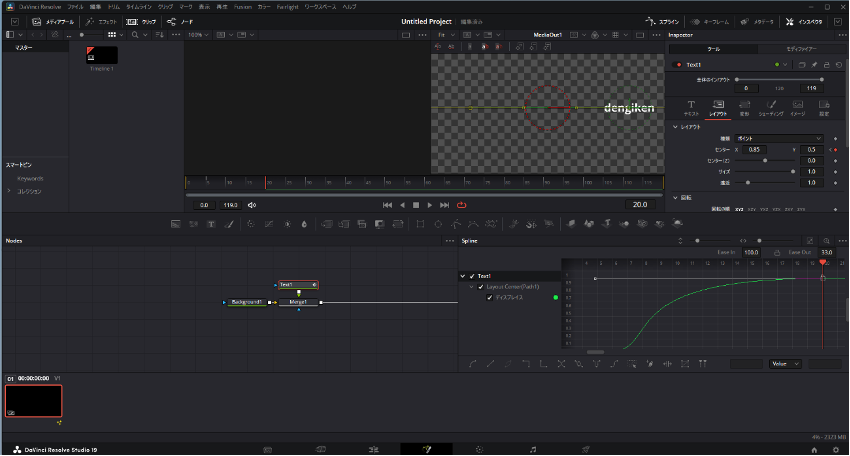
Task: Select the Background1 node
Action: [246, 302]
